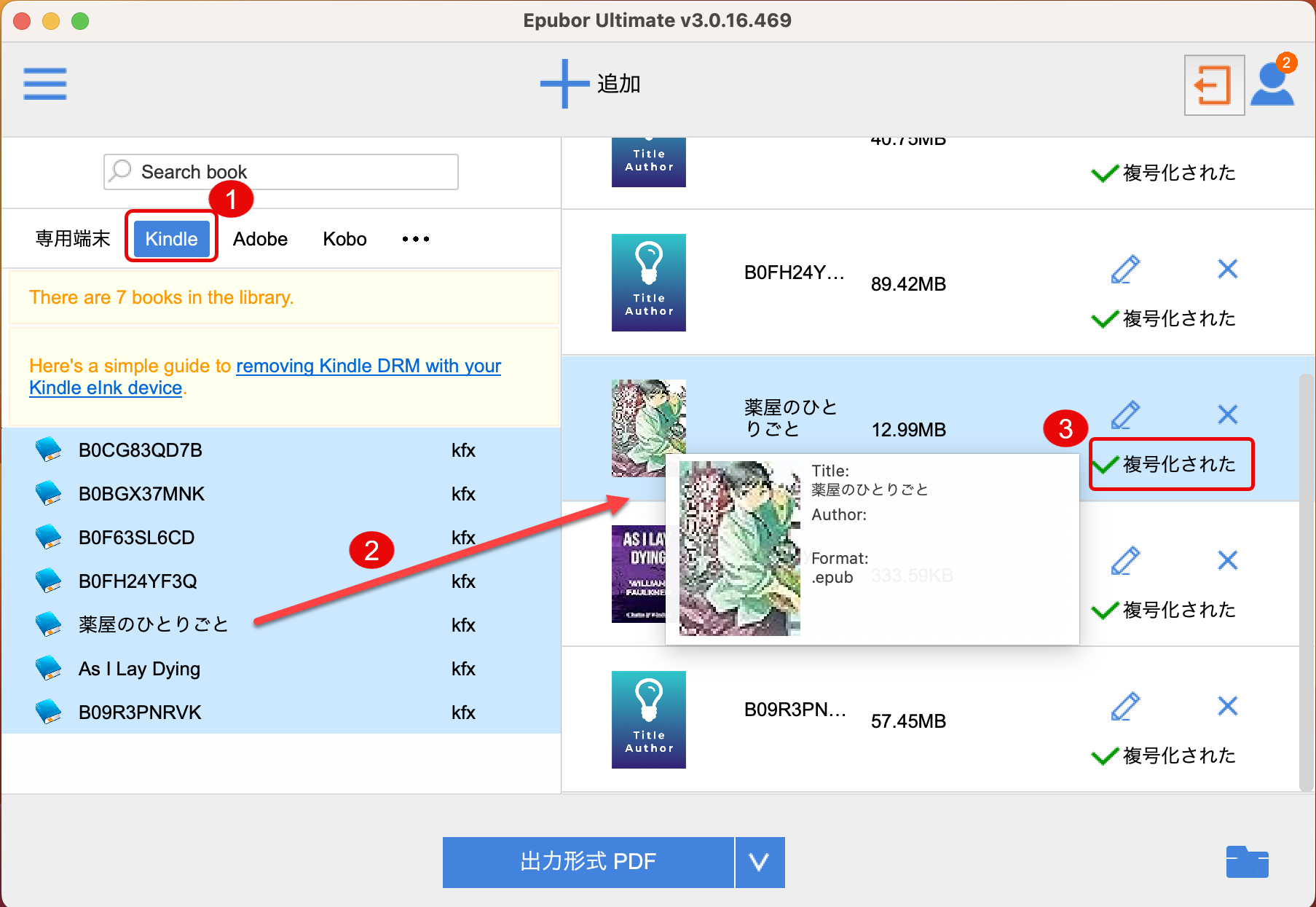Select B0CG83QD7B in library list
Image resolution: width=1316 pixels, height=907 pixels.
281,449
